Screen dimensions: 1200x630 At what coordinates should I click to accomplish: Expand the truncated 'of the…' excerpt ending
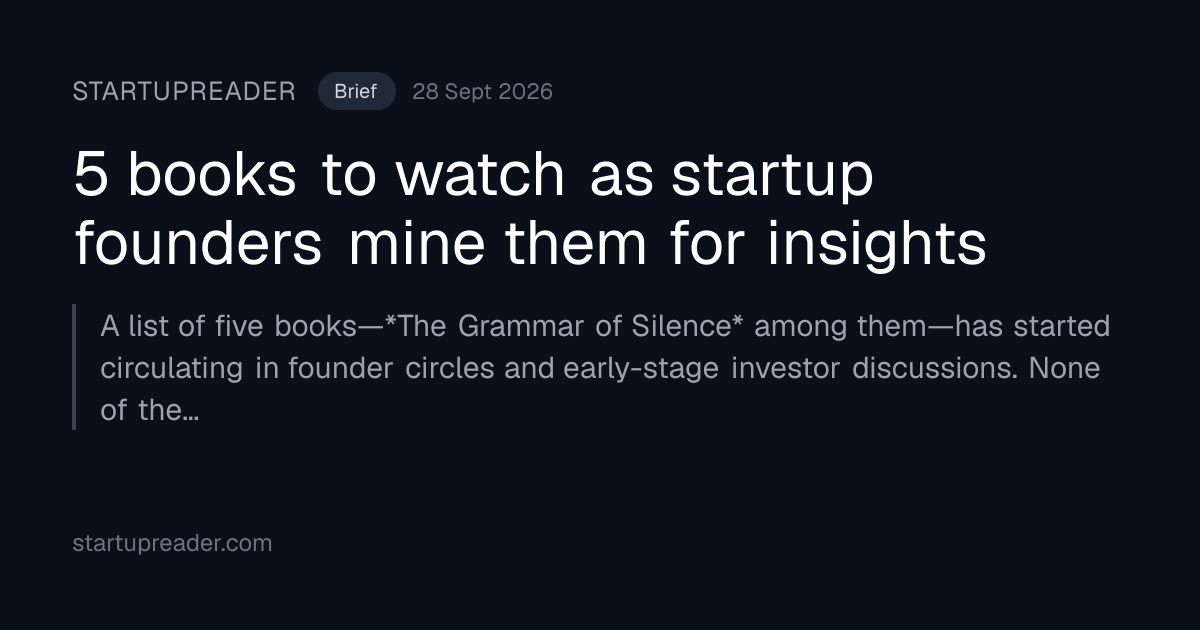pos(149,410)
